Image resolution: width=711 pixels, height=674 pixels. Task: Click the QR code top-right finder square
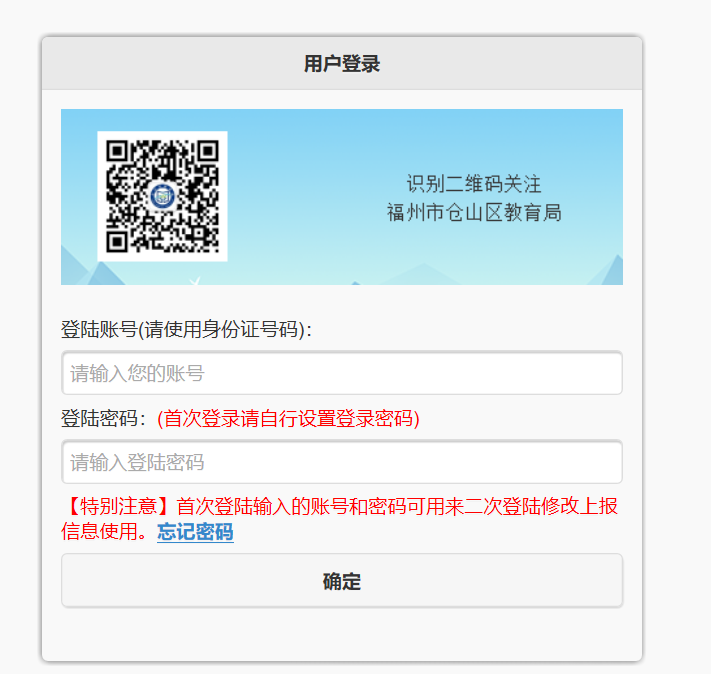(x=208, y=151)
